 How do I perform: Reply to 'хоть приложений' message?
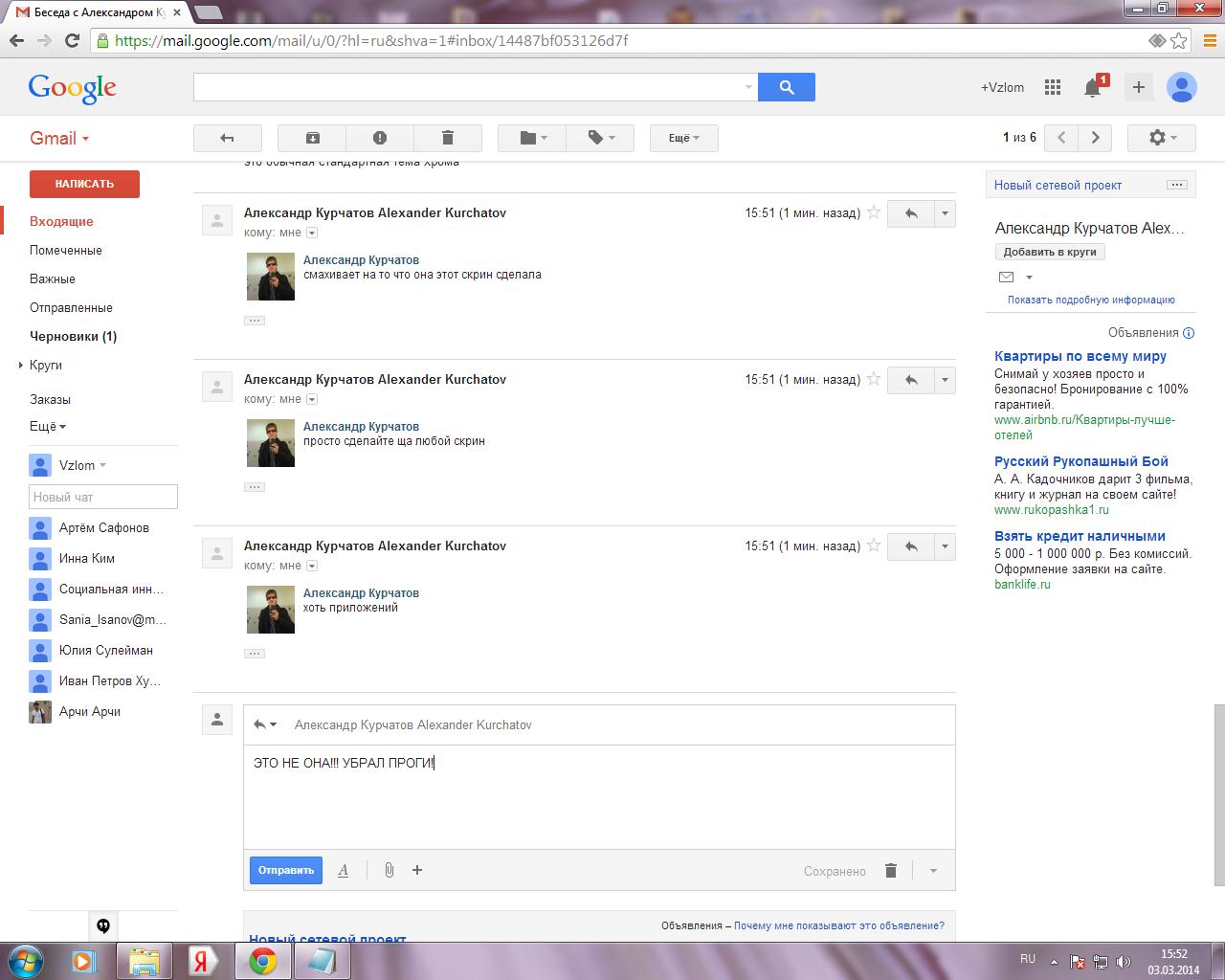click(x=910, y=546)
